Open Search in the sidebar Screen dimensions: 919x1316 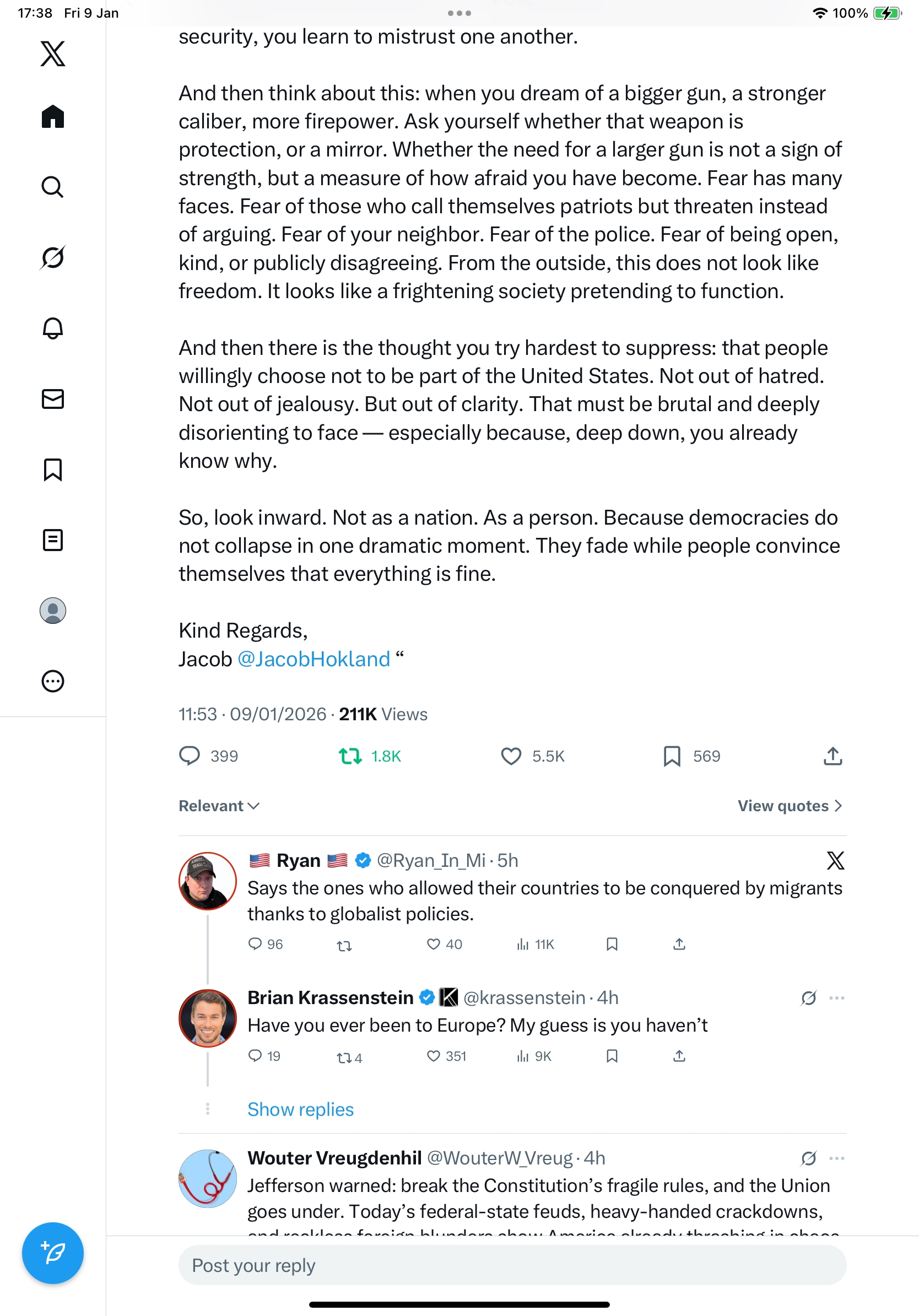pyautogui.click(x=53, y=187)
